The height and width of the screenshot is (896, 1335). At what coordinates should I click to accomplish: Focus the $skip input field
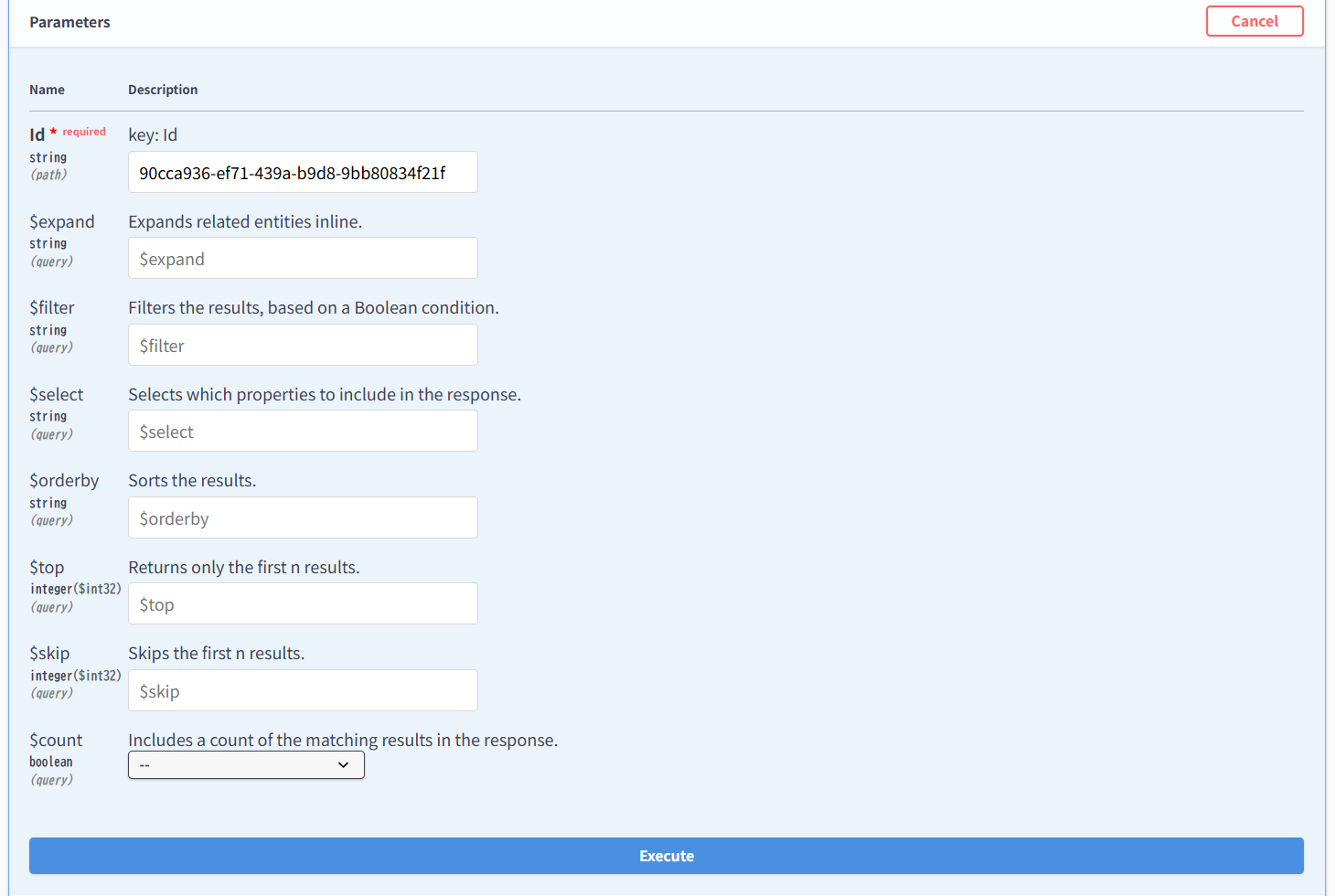(303, 690)
